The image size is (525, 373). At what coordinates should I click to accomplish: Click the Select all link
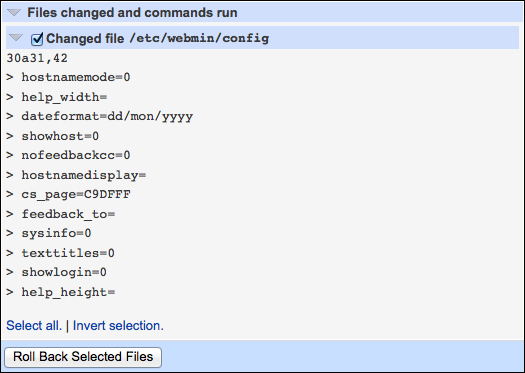pos(34,325)
